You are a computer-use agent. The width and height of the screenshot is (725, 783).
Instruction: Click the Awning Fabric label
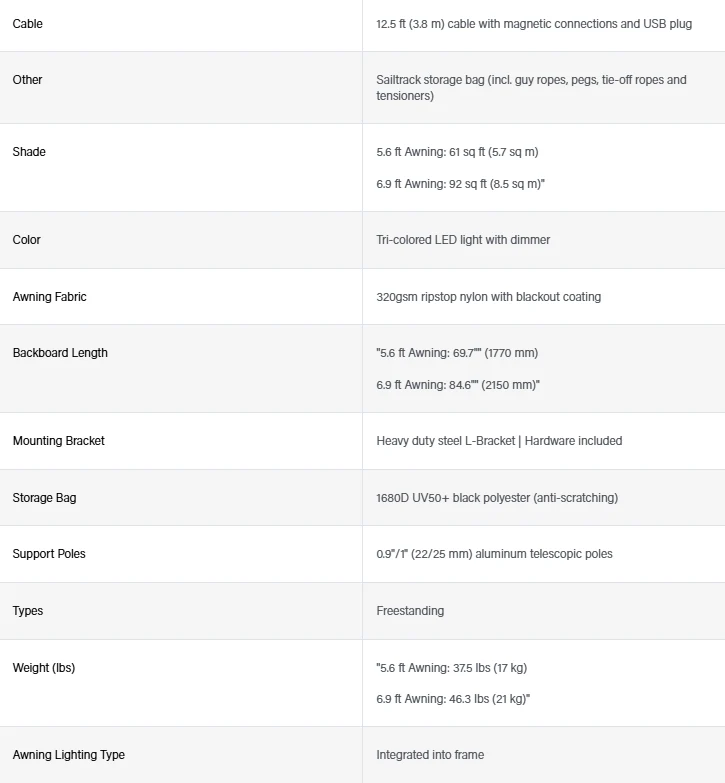coord(49,297)
